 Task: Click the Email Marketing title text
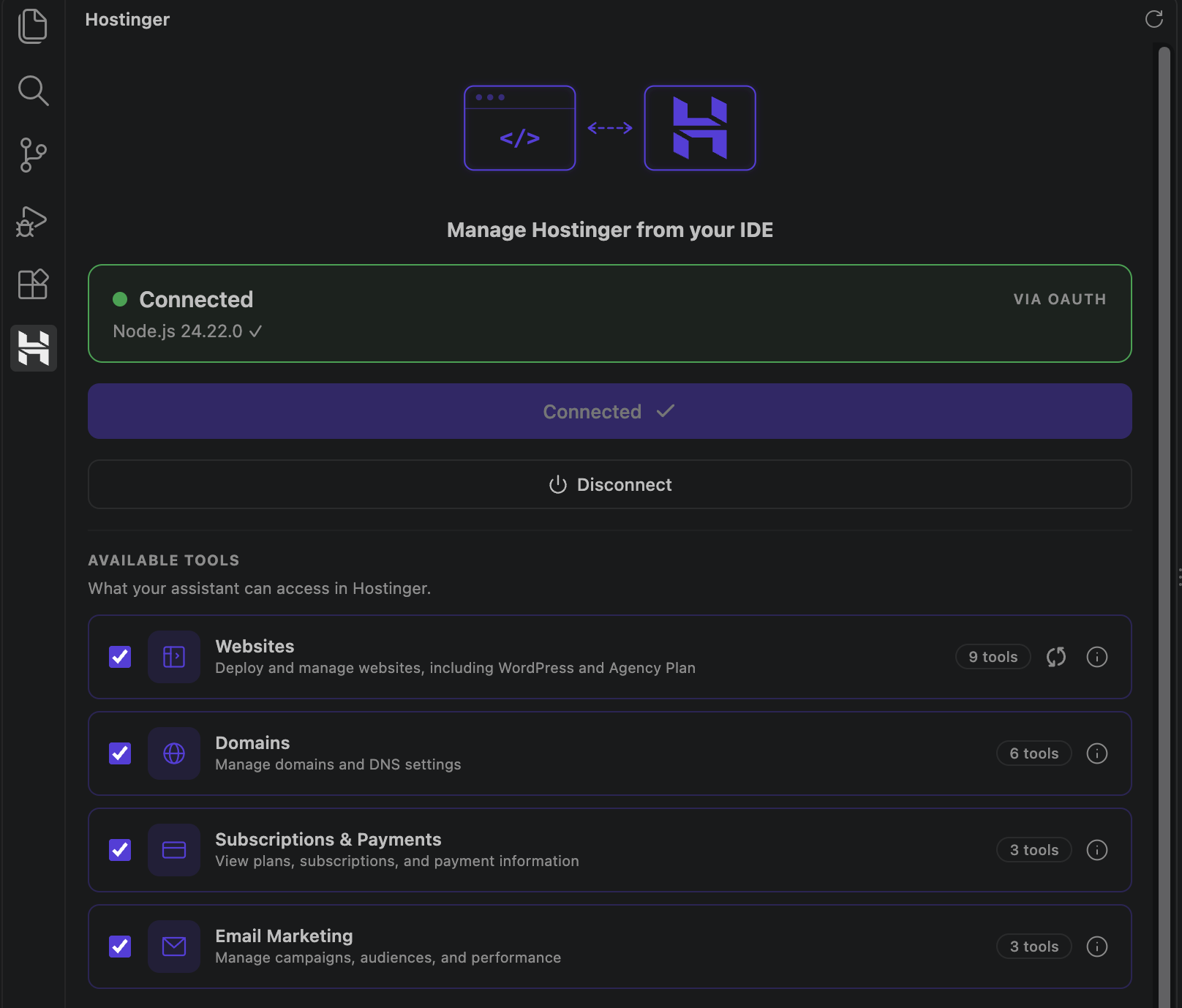(x=284, y=936)
